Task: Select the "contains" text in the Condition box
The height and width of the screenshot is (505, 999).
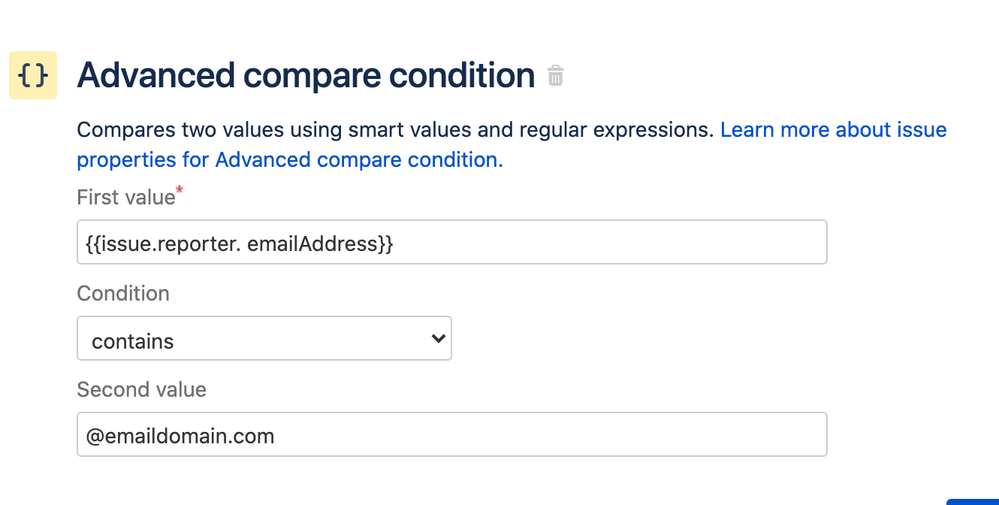Action: [133, 341]
